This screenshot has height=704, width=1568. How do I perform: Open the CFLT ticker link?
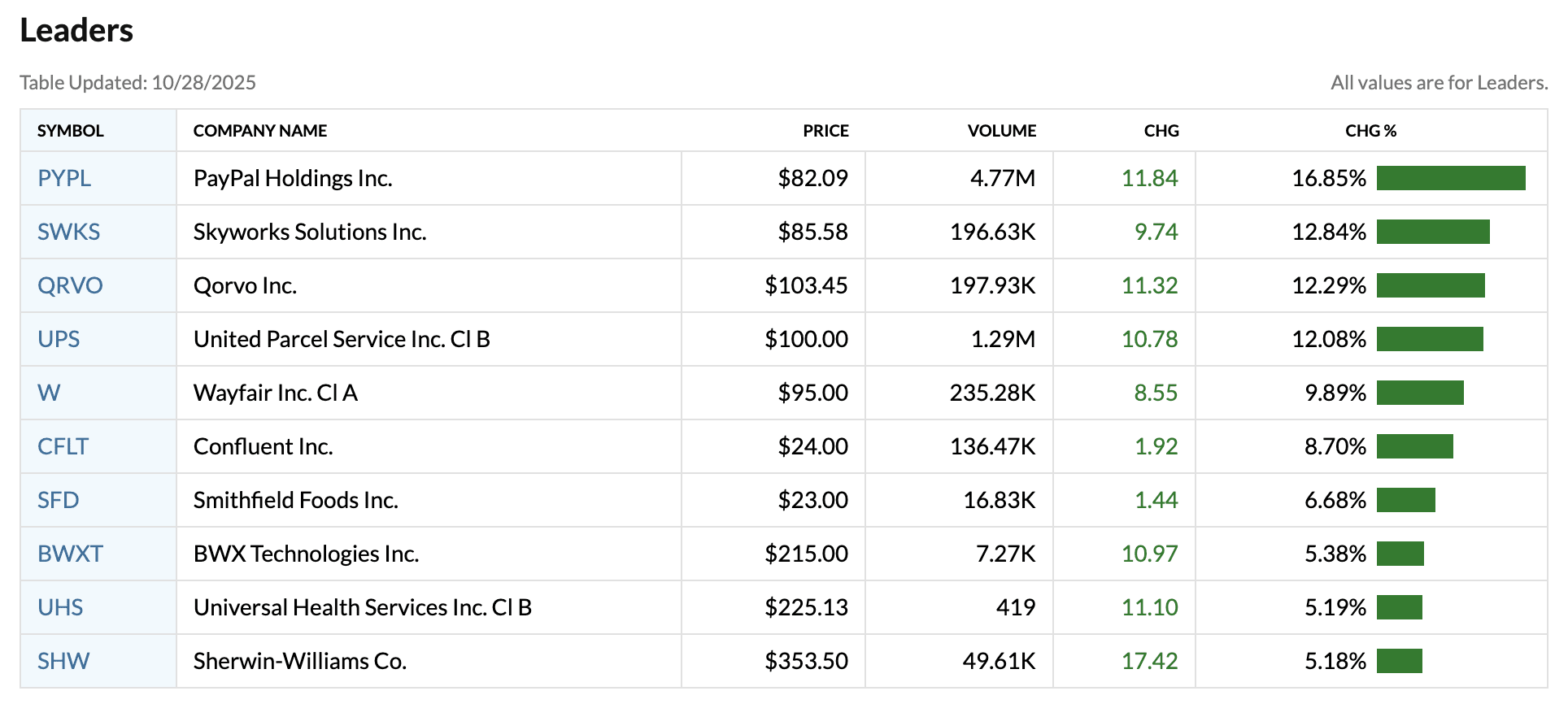click(x=63, y=446)
